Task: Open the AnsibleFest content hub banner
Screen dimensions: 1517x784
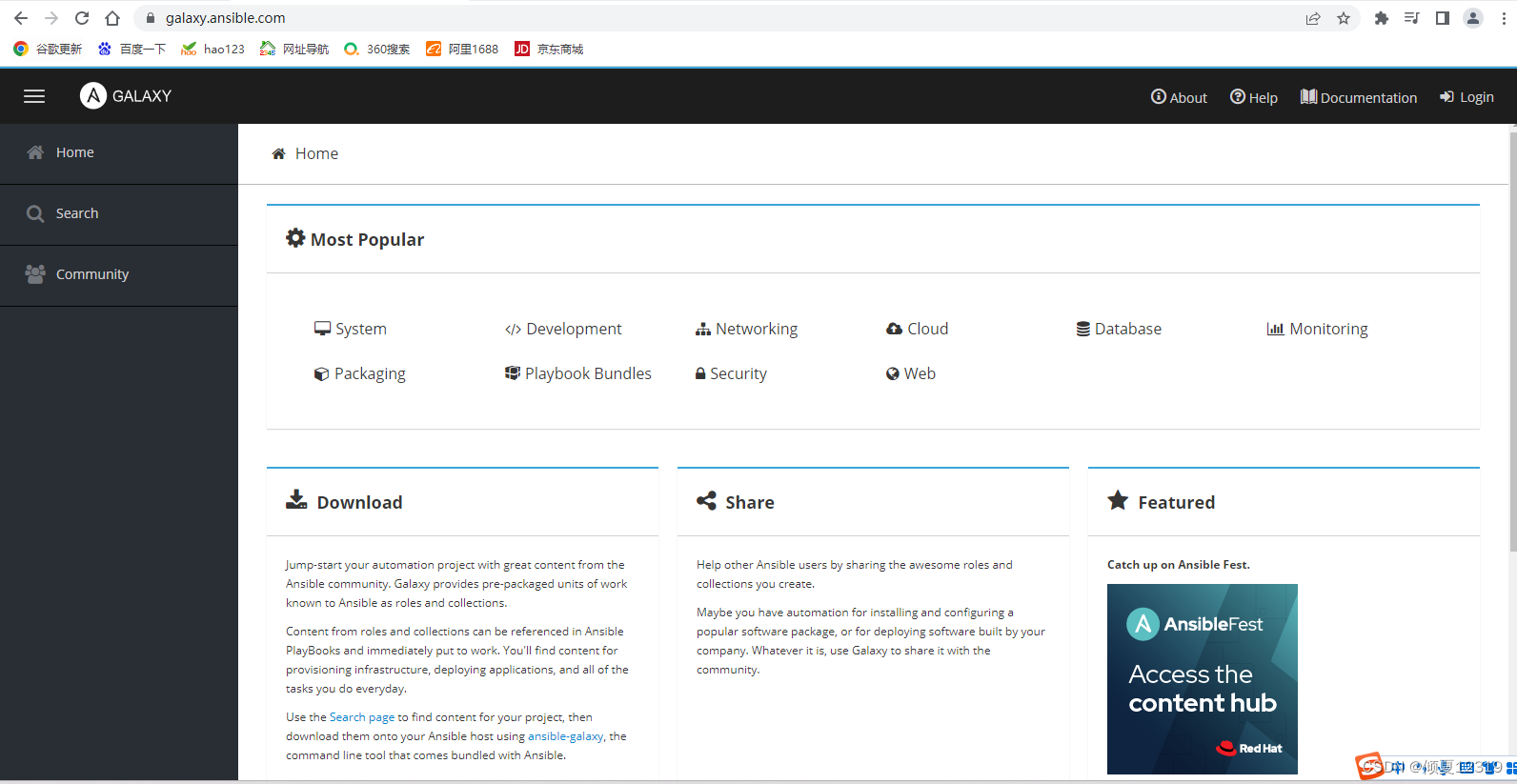Action: tap(1203, 679)
